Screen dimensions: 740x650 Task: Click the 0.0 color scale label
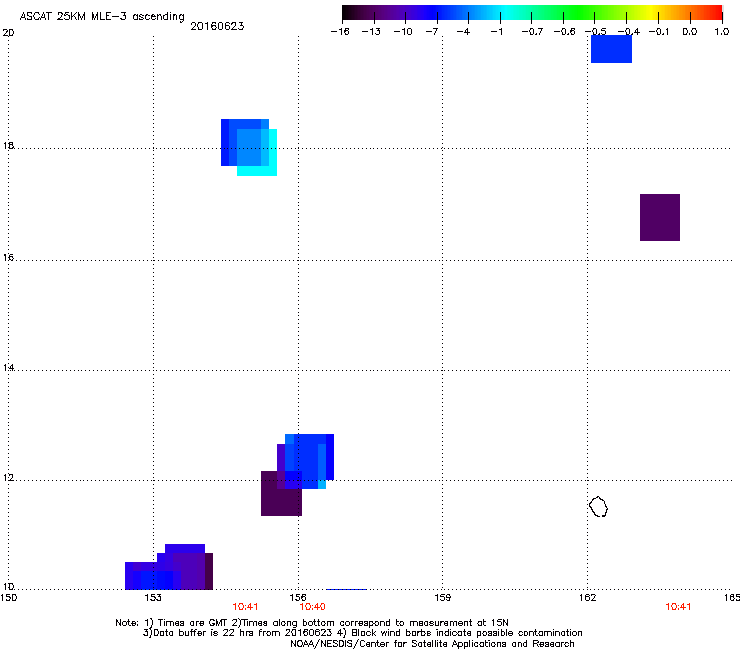click(690, 32)
